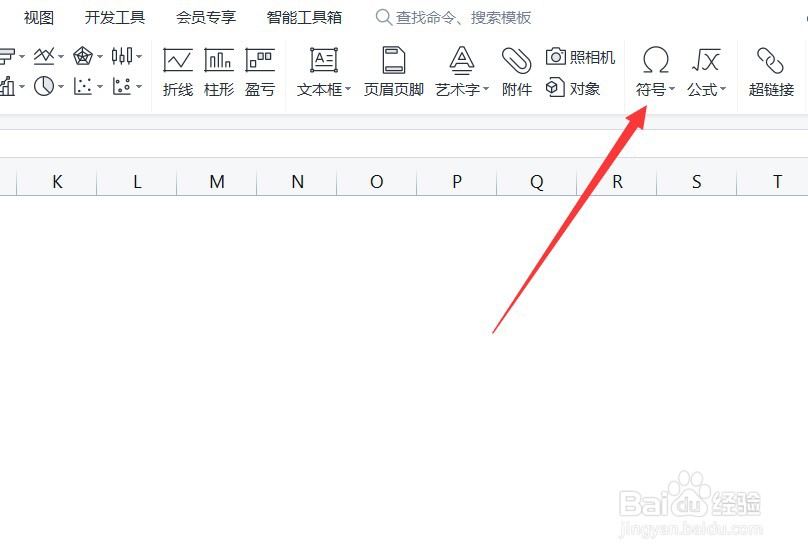The height and width of the screenshot is (557, 808).
Task: Select column M header
Action: coord(216,181)
